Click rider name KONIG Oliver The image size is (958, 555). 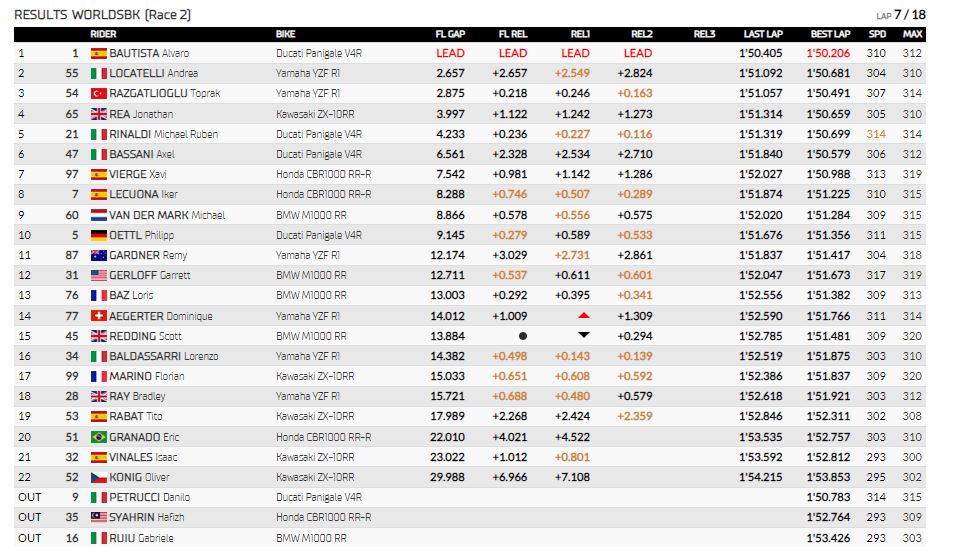(139, 477)
